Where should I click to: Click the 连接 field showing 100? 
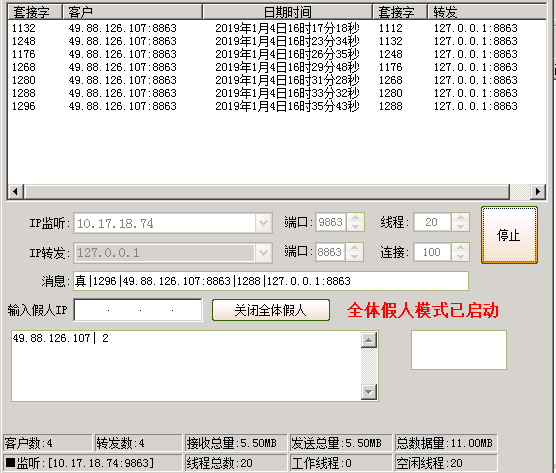(432, 252)
